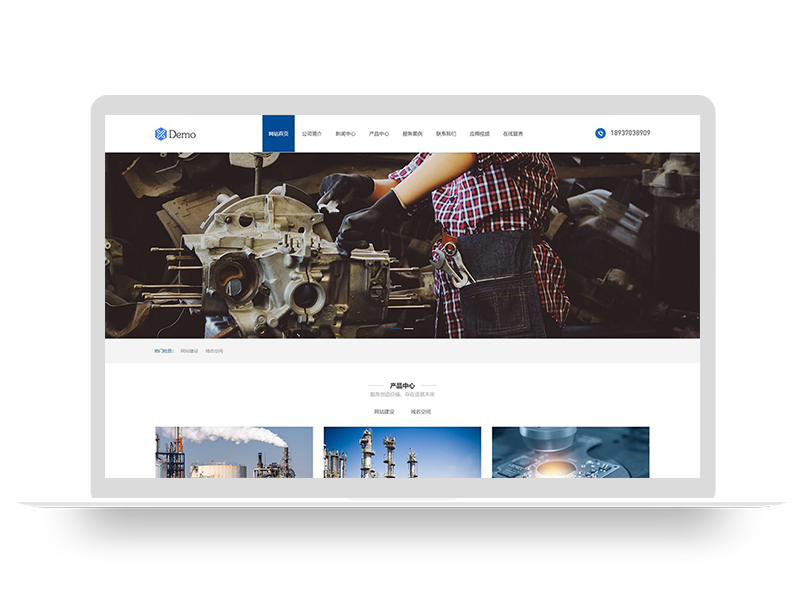This screenshot has width=800, height=600.
Task: Click the blue phone icon
Action: (601, 133)
